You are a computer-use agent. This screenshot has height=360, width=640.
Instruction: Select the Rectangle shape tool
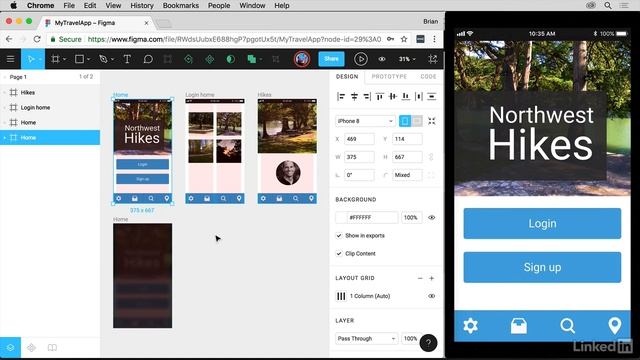(79, 59)
